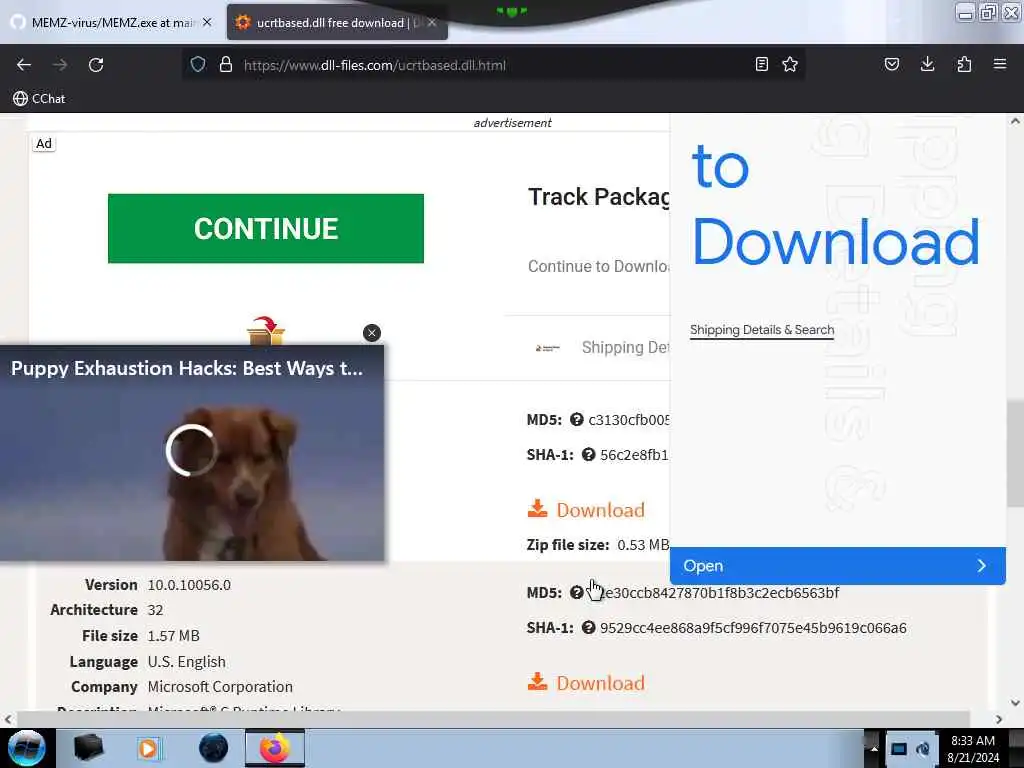The width and height of the screenshot is (1024, 768).
Task: Click the address bar URL field
Action: pos(493,65)
